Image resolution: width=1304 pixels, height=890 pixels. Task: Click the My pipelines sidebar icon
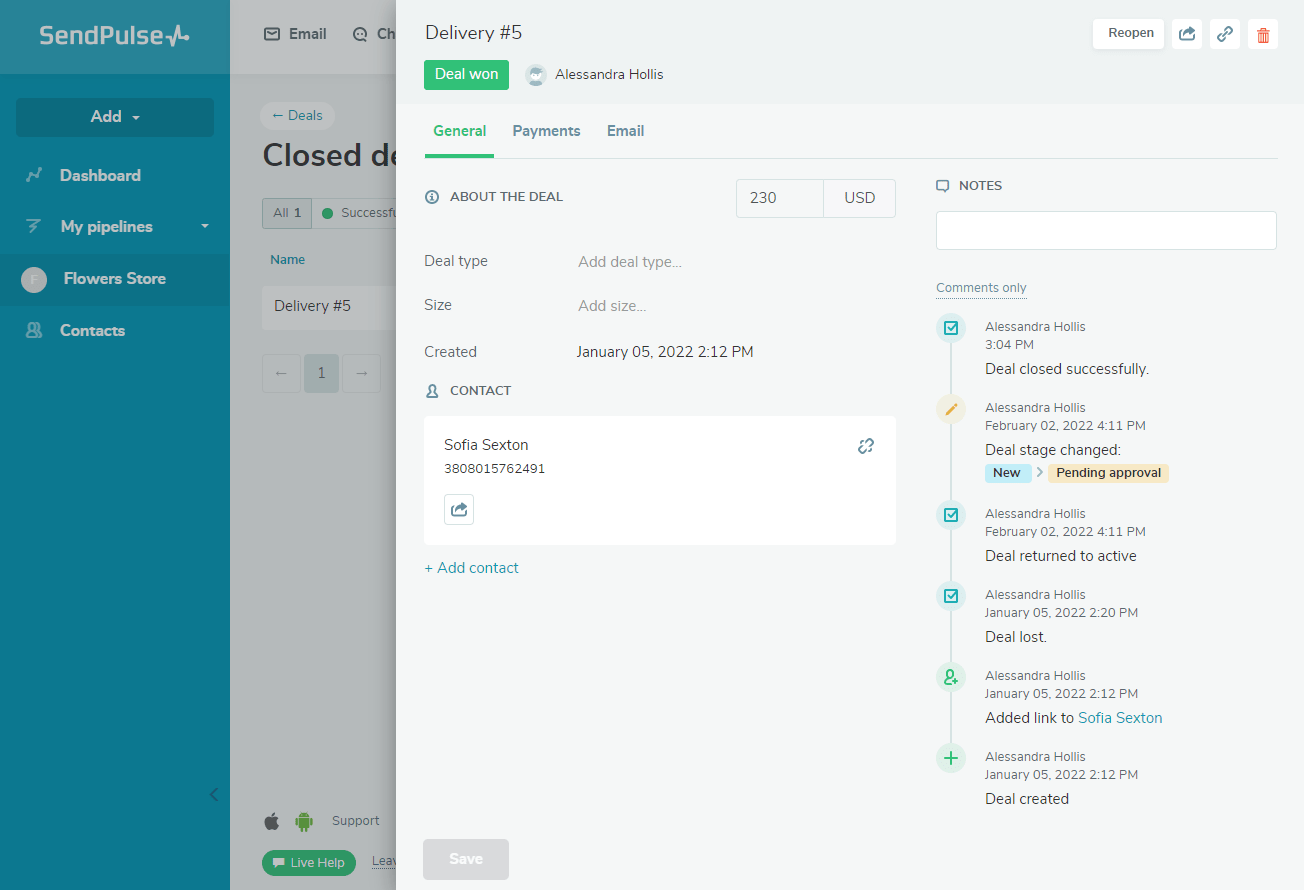[34, 227]
